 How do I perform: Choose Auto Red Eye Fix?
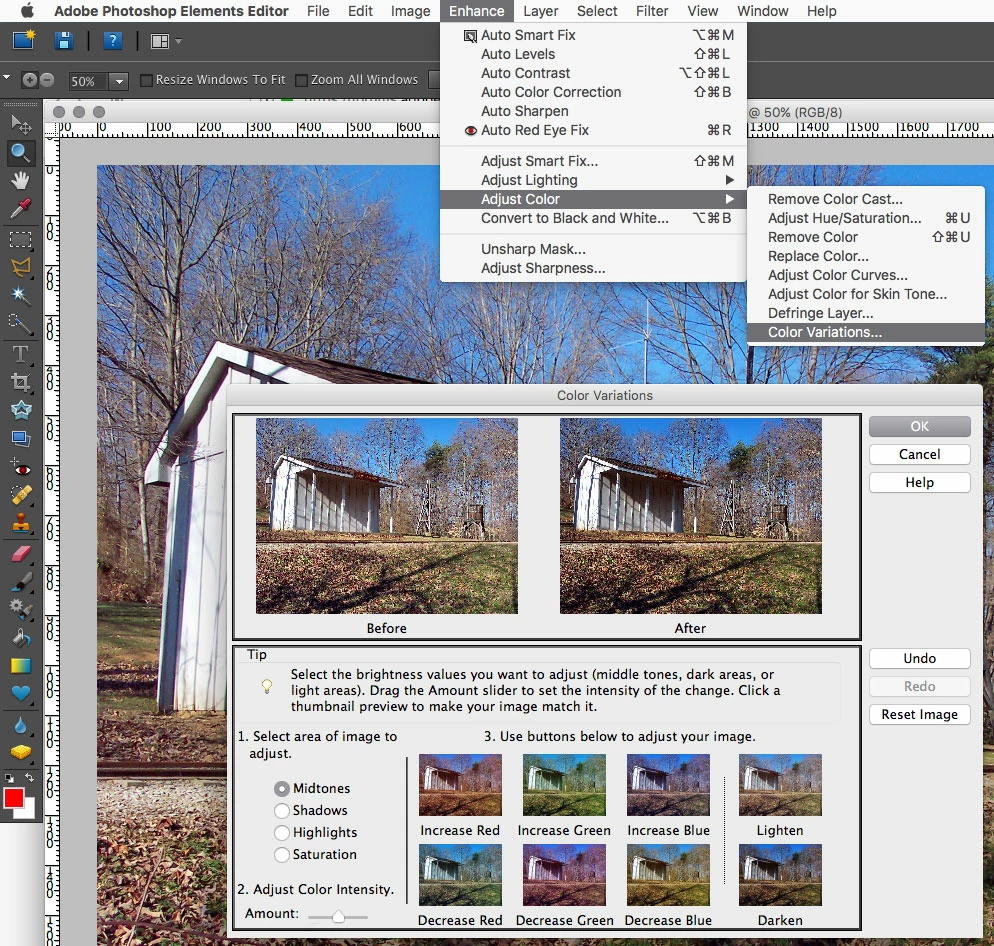tap(593, 130)
